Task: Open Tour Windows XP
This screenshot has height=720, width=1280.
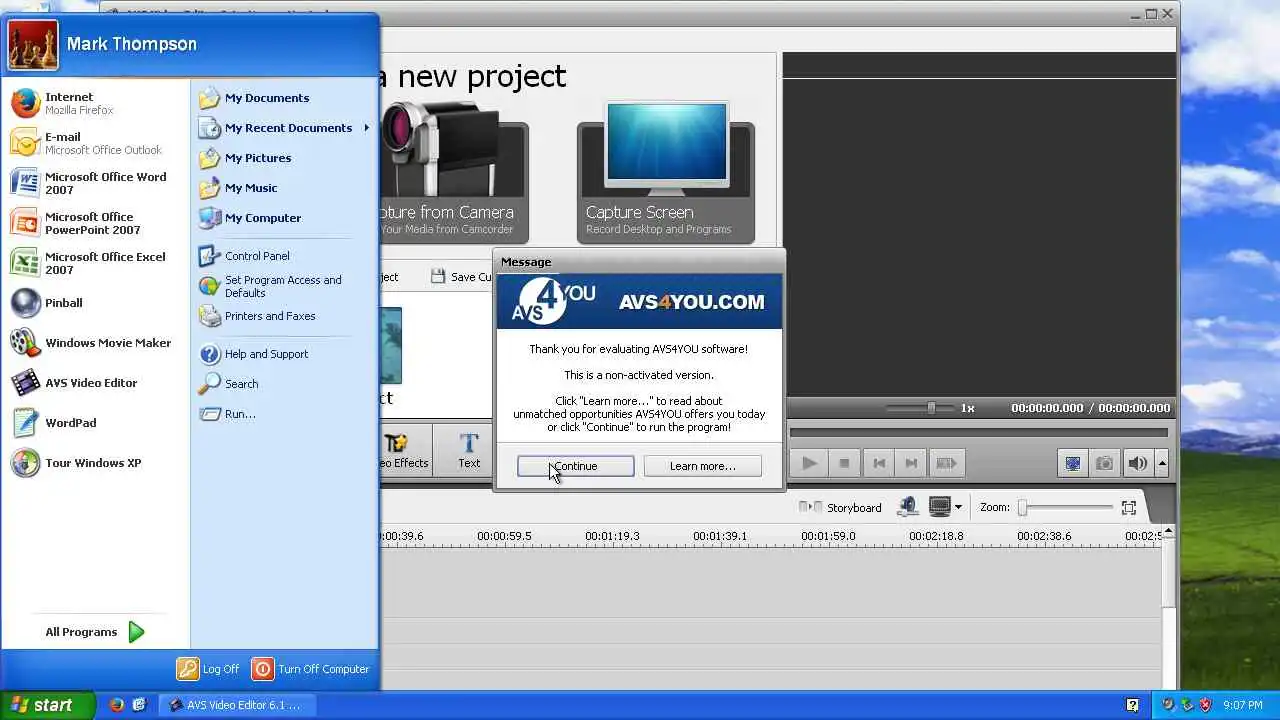Action: coord(95,463)
